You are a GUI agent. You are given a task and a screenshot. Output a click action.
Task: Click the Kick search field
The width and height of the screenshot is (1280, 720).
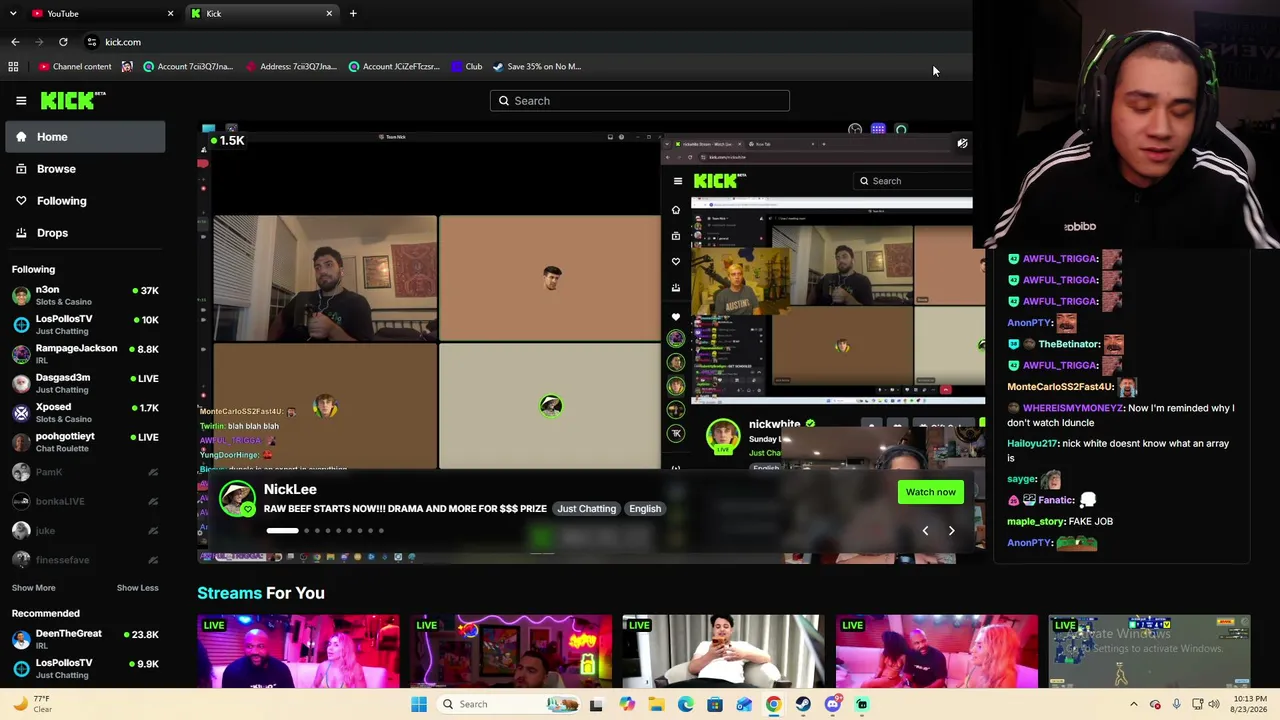pyautogui.click(x=640, y=101)
